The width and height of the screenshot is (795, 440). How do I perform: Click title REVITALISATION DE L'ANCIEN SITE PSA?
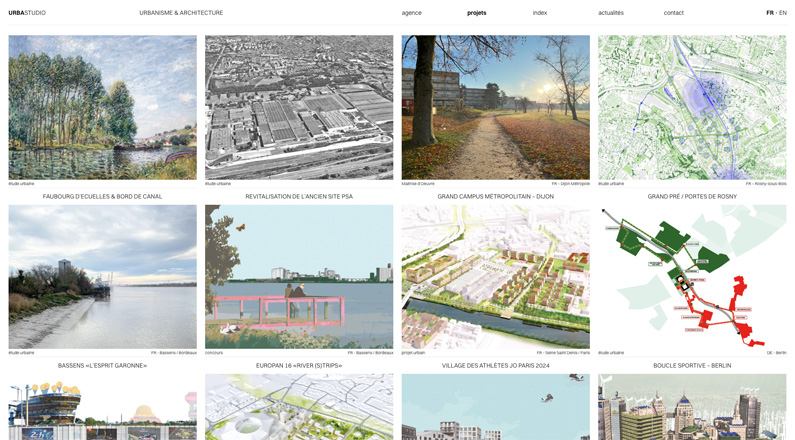point(299,196)
